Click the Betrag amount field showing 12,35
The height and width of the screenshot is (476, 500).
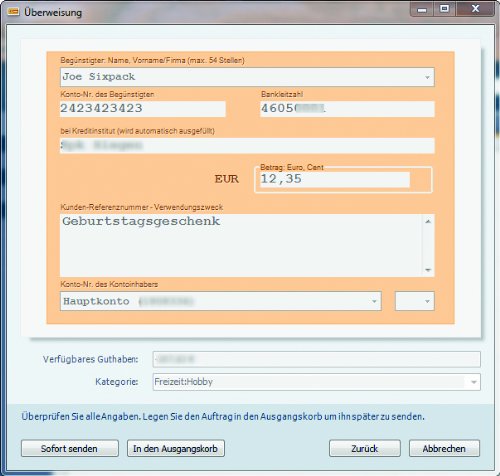coord(335,180)
